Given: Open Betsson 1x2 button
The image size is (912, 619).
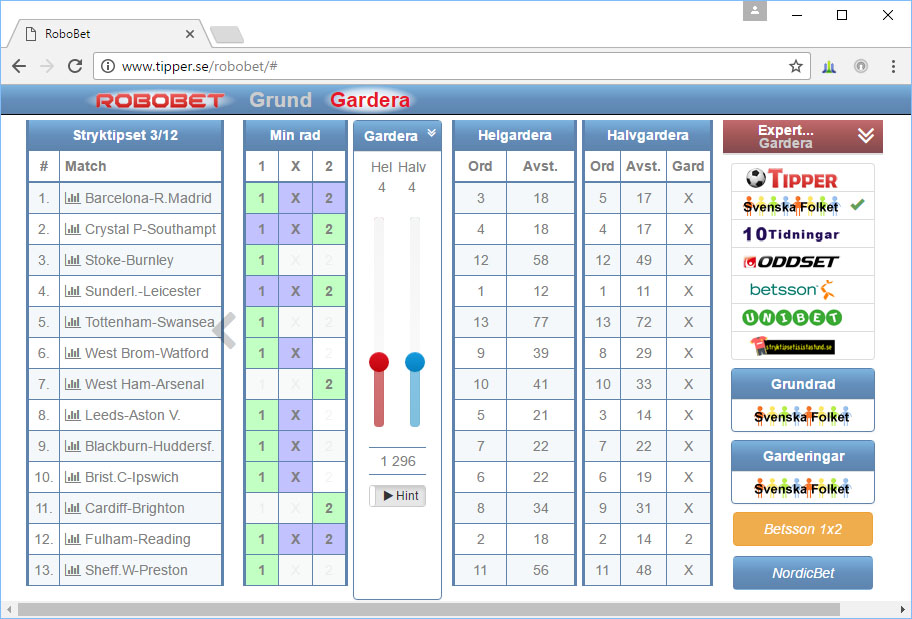Looking at the screenshot, I should [x=803, y=529].
